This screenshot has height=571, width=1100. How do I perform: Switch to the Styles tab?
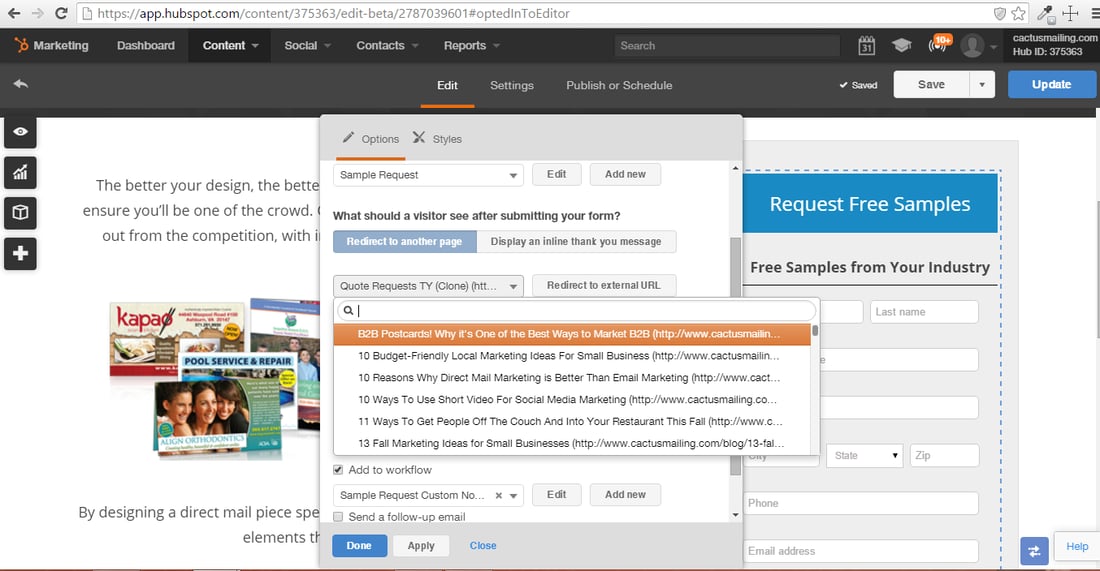click(437, 139)
